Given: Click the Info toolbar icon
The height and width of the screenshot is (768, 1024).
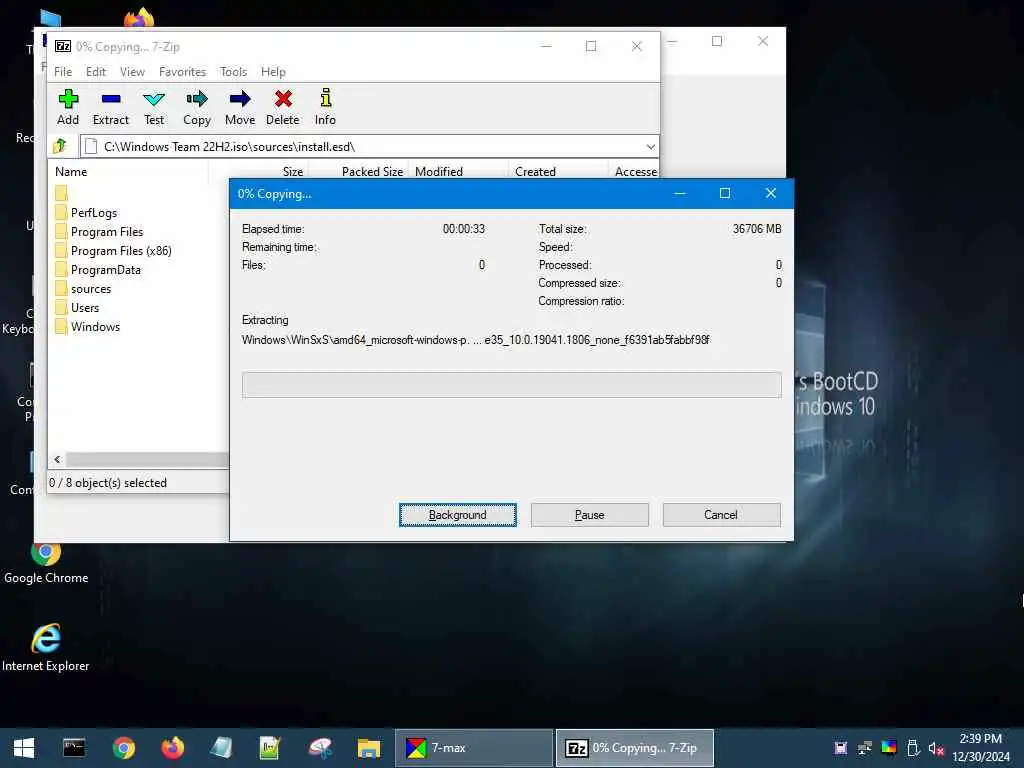Looking at the screenshot, I should (x=325, y=107).
